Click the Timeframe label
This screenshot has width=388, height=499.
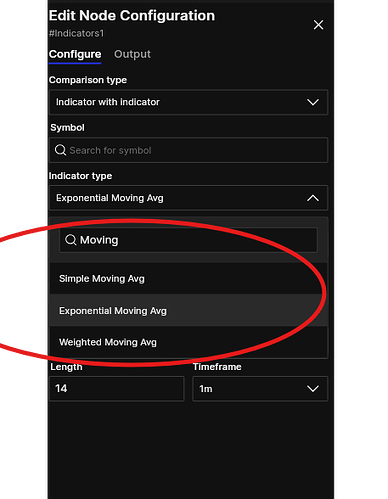click(x=217, y=367)
